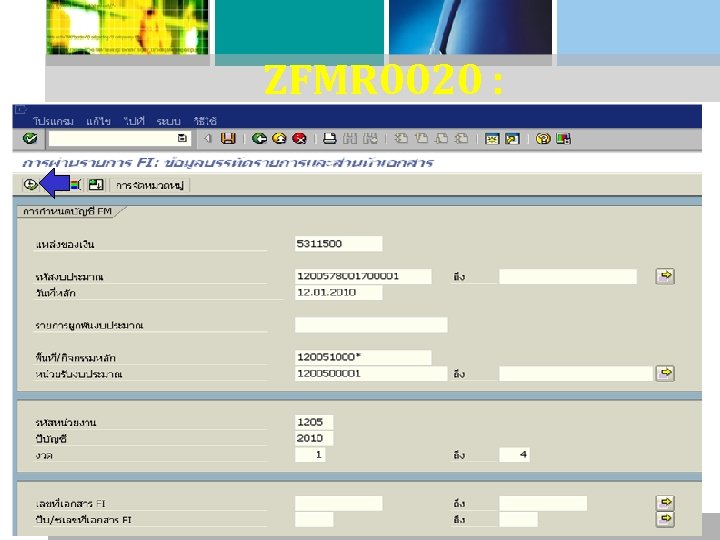Click the field containing 5311500

pos(338,243)
